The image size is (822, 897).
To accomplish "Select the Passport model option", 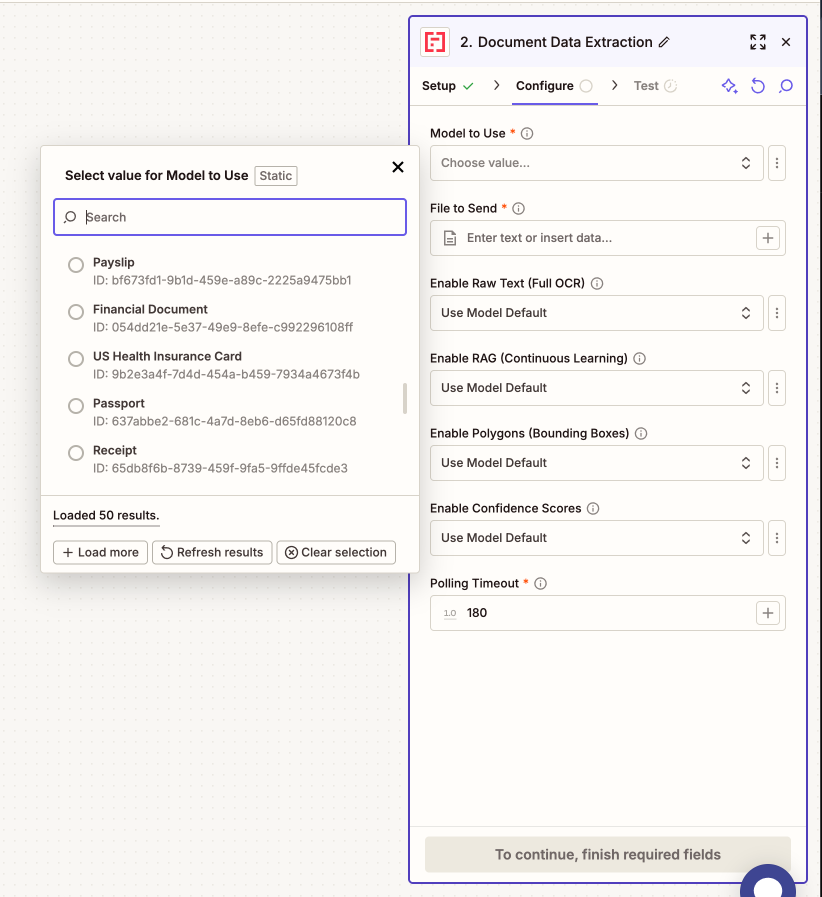I will click(75, 406).
